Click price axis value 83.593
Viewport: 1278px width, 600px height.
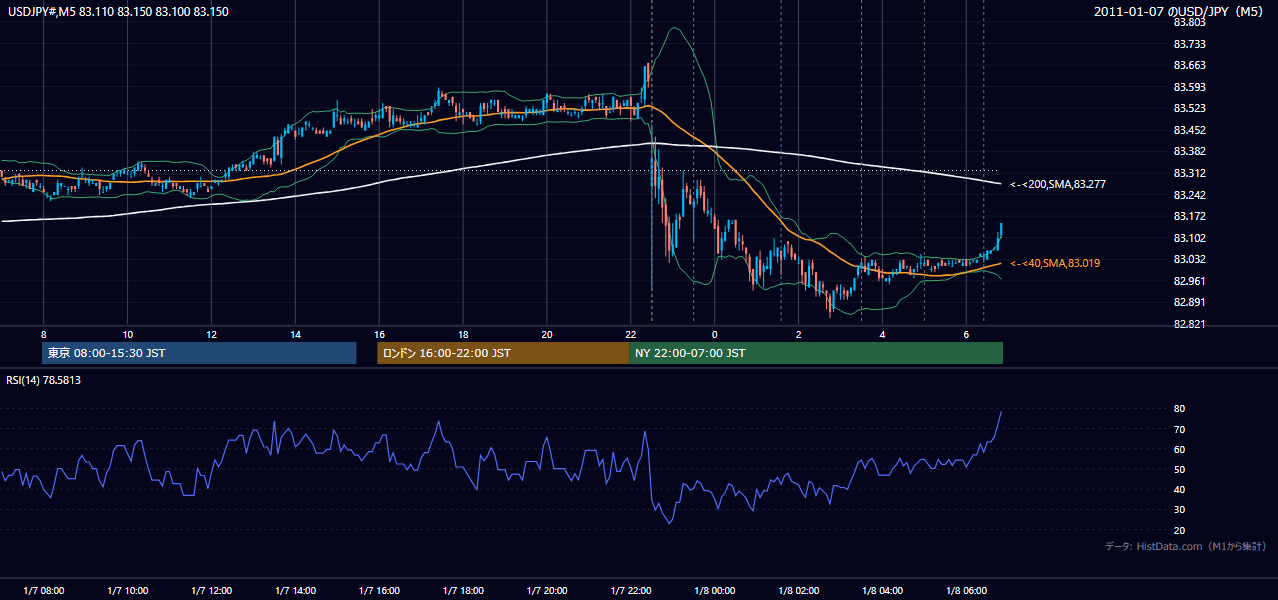pyautogui.click(x=1189, y=86)
